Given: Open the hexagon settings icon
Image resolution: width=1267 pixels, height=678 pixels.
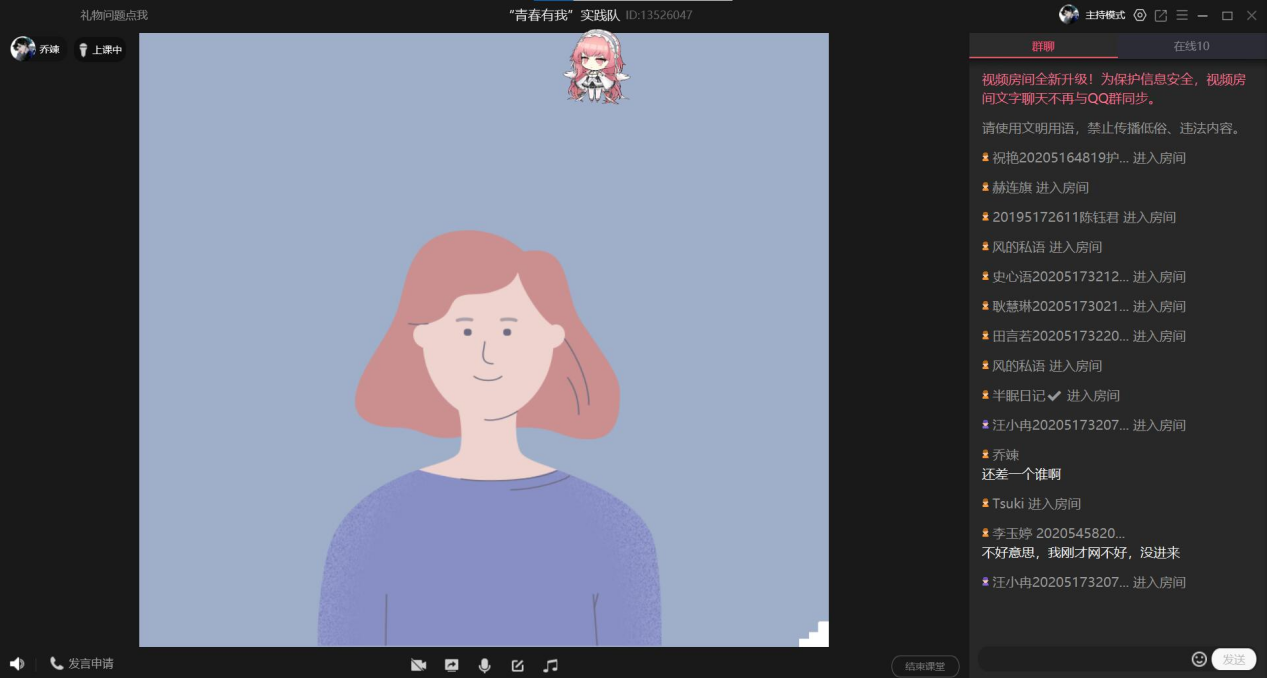Looking at the screenshot, I should [1140, 15].
